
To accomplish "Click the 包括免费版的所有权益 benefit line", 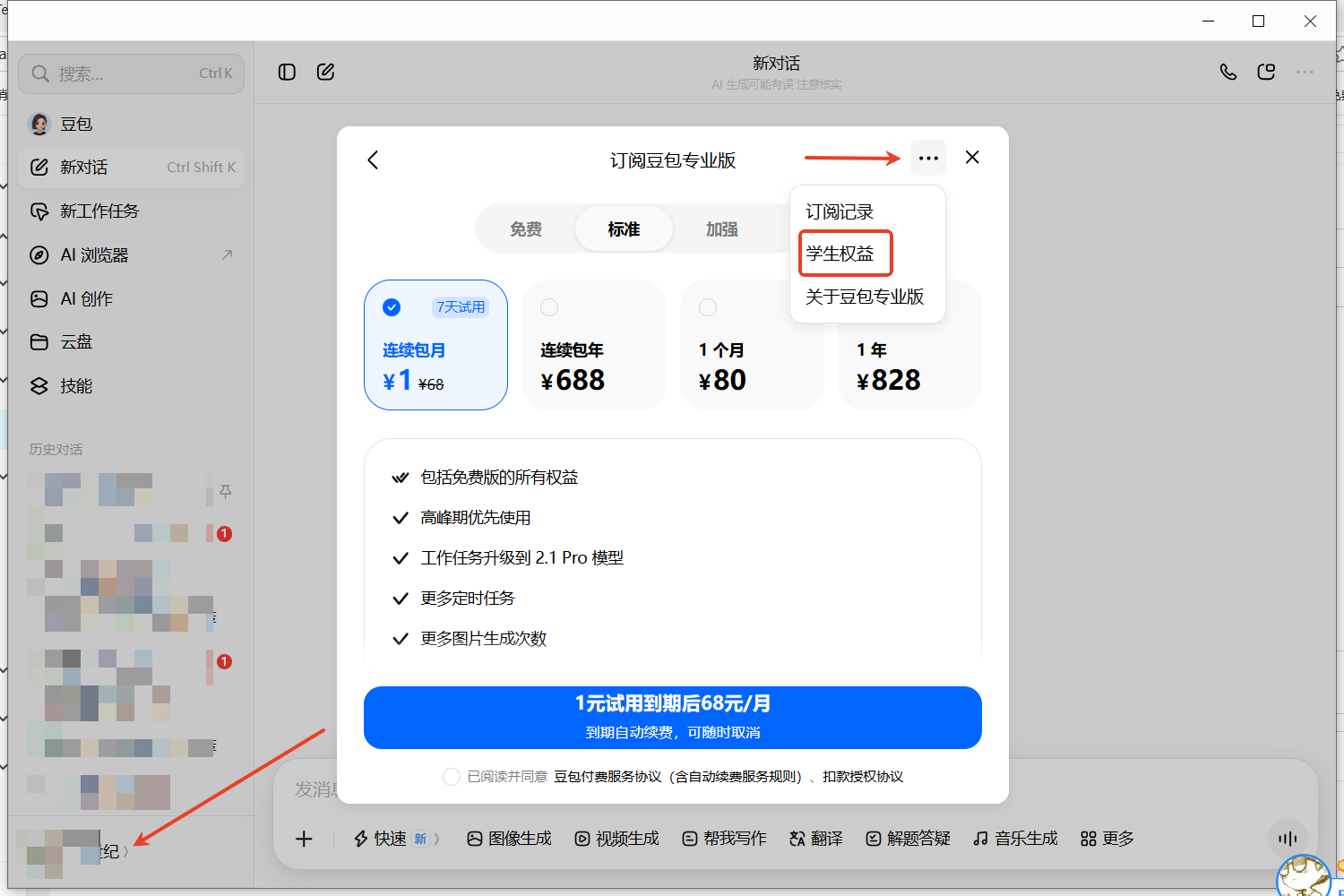I will (500, 478).
